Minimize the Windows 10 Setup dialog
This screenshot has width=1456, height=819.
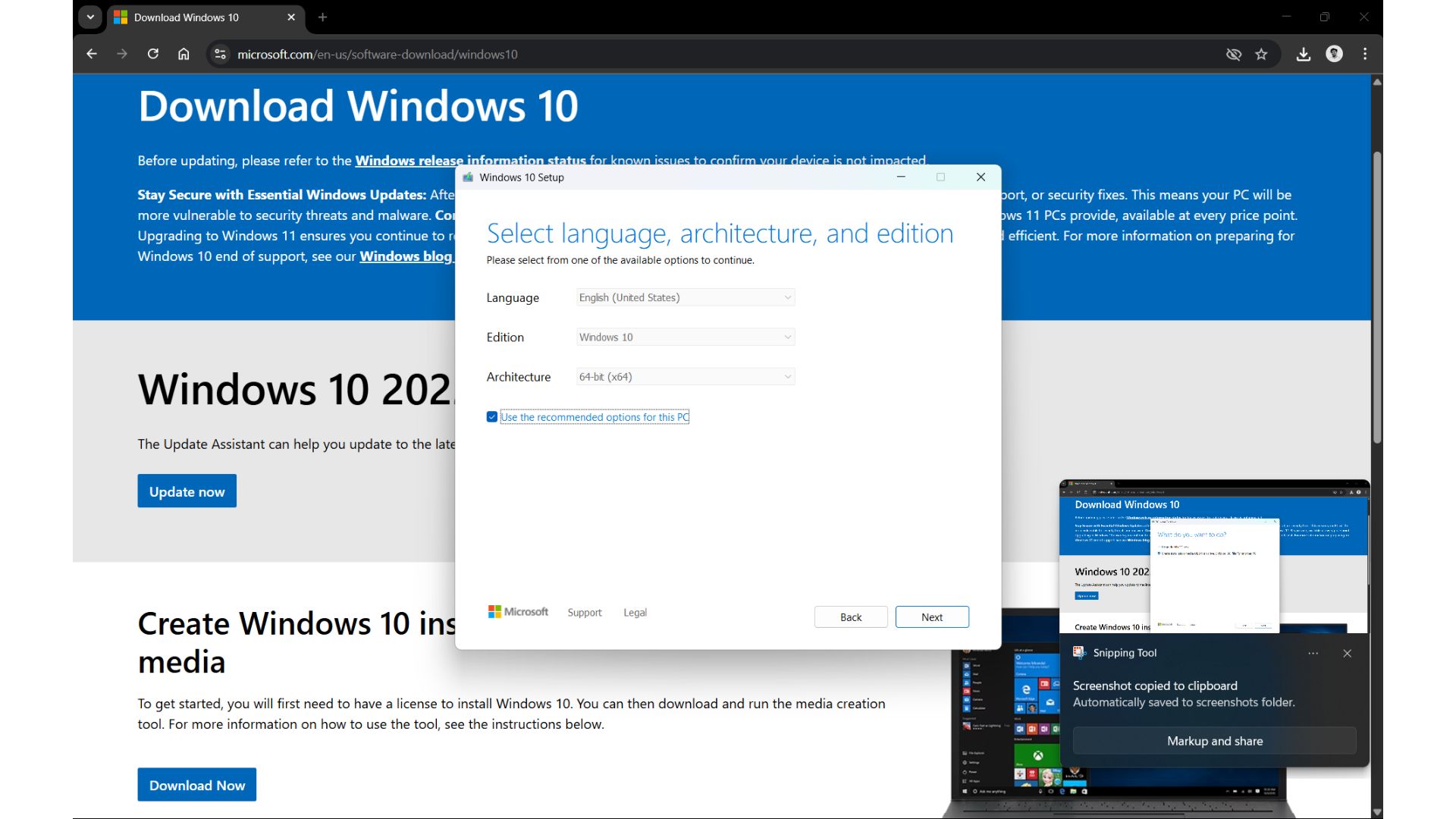[x=901, y=177]
